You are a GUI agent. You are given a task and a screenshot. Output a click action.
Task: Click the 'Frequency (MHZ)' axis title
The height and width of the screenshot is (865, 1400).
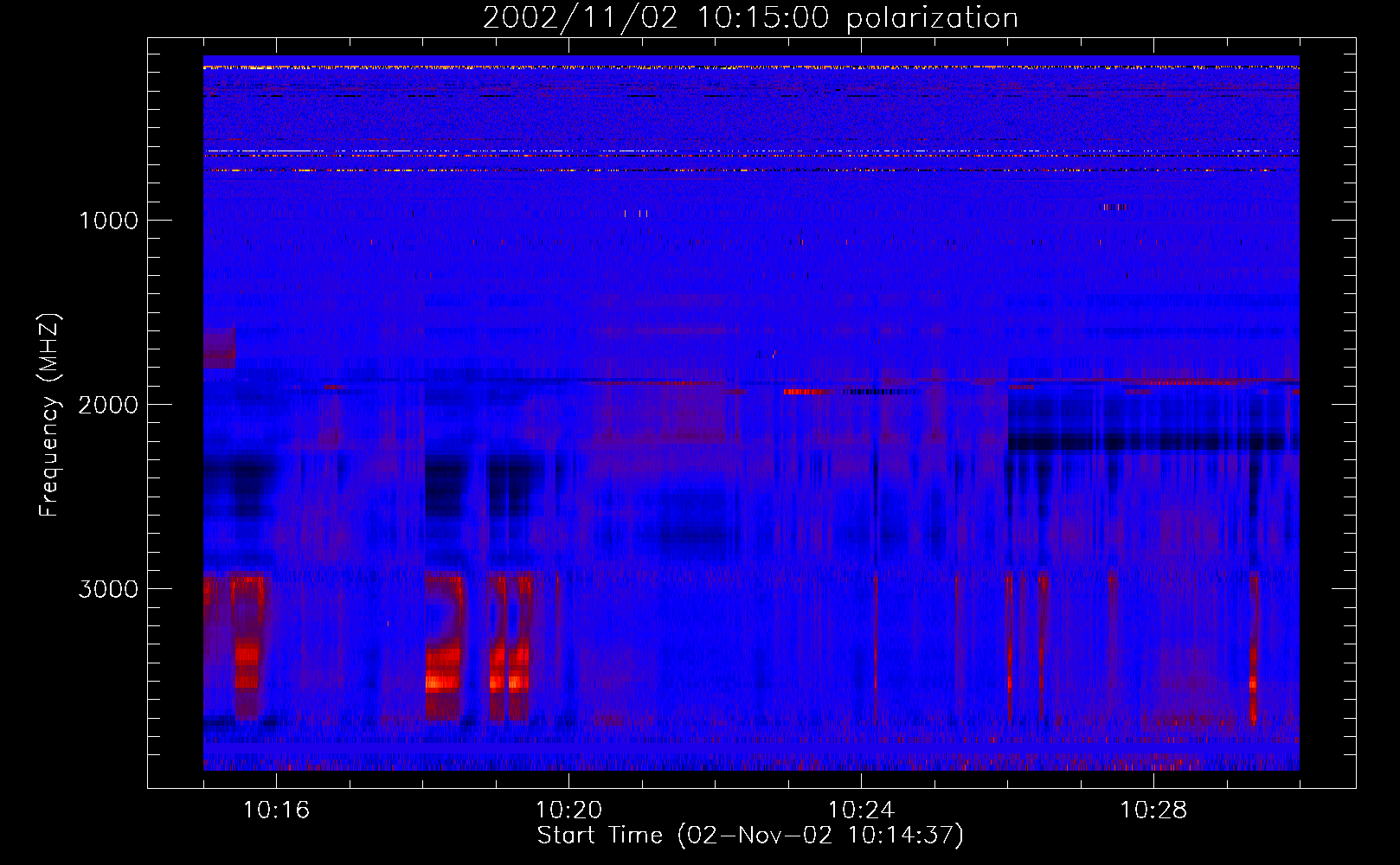coord(49,415)
